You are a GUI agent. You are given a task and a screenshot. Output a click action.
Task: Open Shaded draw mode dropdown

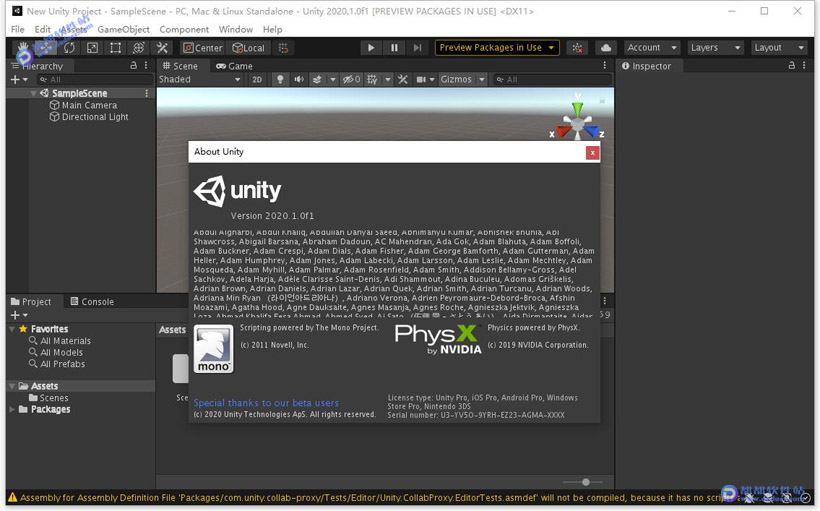point(200,79)
